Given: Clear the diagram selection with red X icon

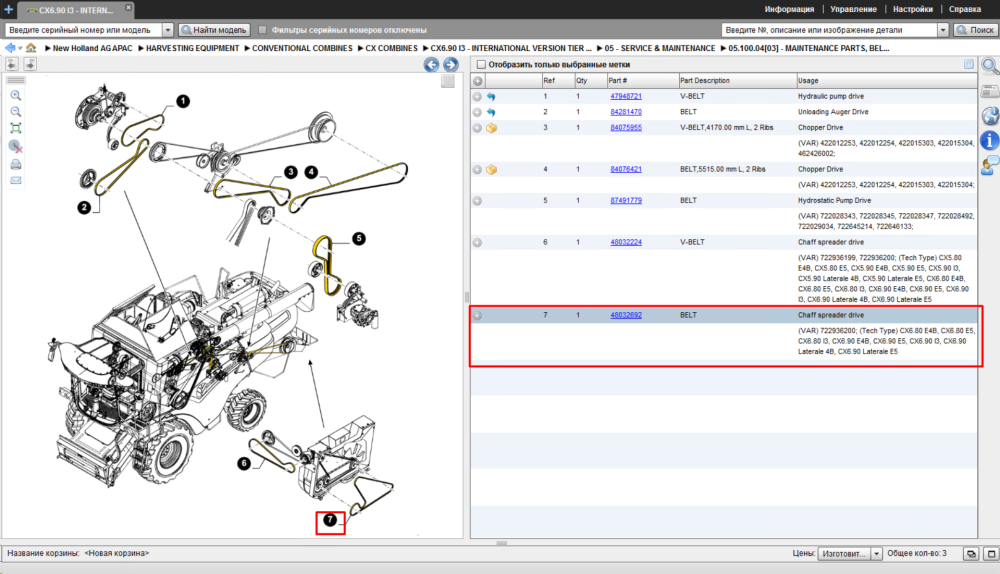Looking at the screenshot, I should tap(16, 147).
